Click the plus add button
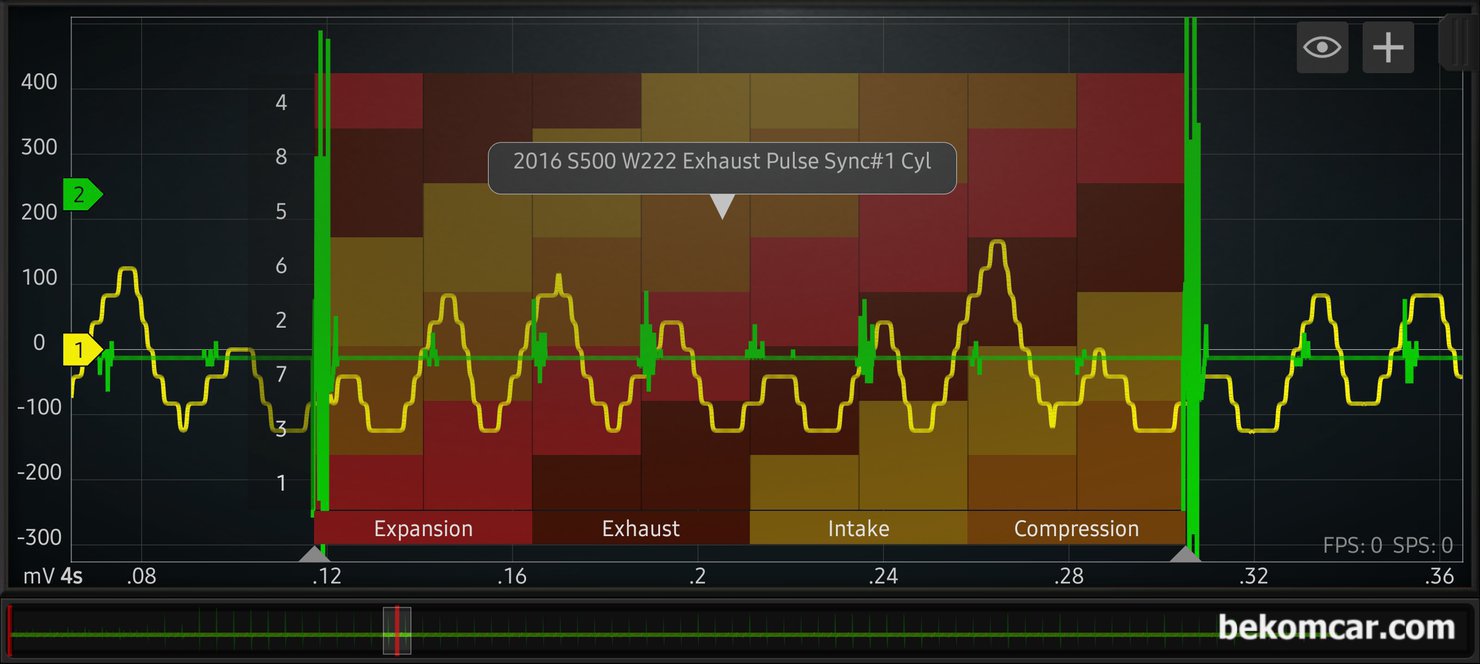The image size is (1480, 664). [x=1388, y=48]
